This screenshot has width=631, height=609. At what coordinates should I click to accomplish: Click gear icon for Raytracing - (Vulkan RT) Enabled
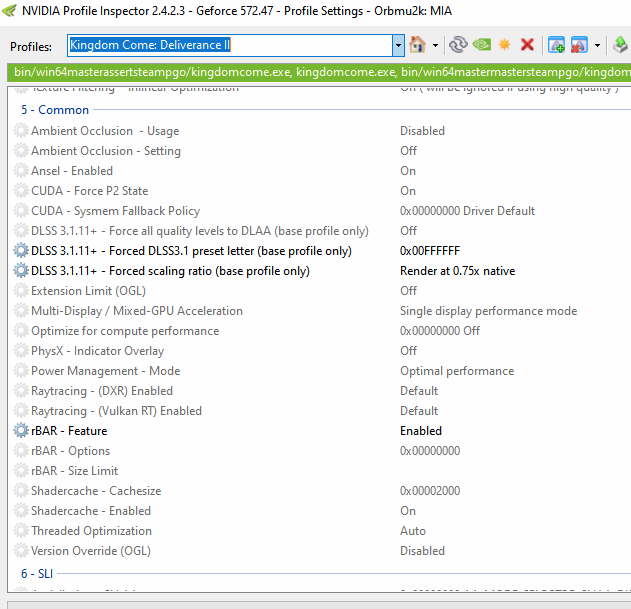tap(21, 411)
